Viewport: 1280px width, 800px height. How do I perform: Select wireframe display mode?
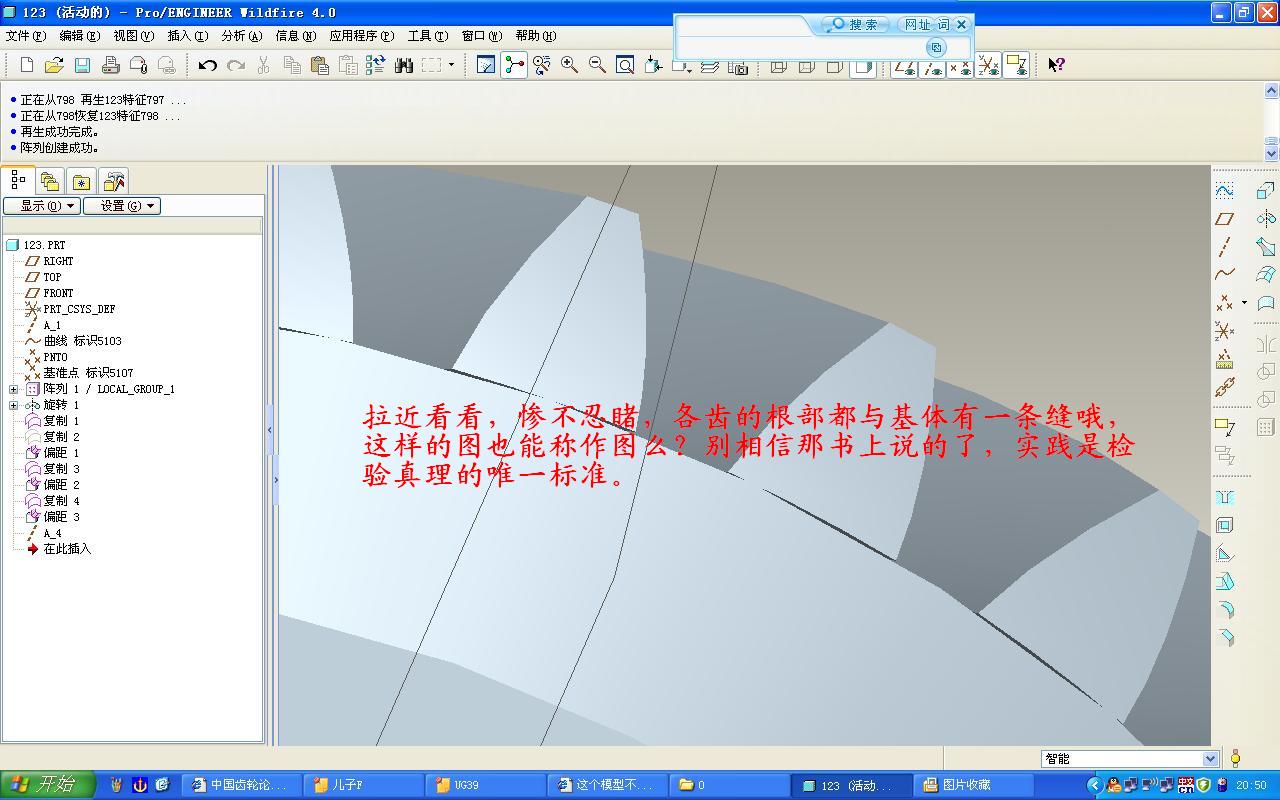coord(779,66)
